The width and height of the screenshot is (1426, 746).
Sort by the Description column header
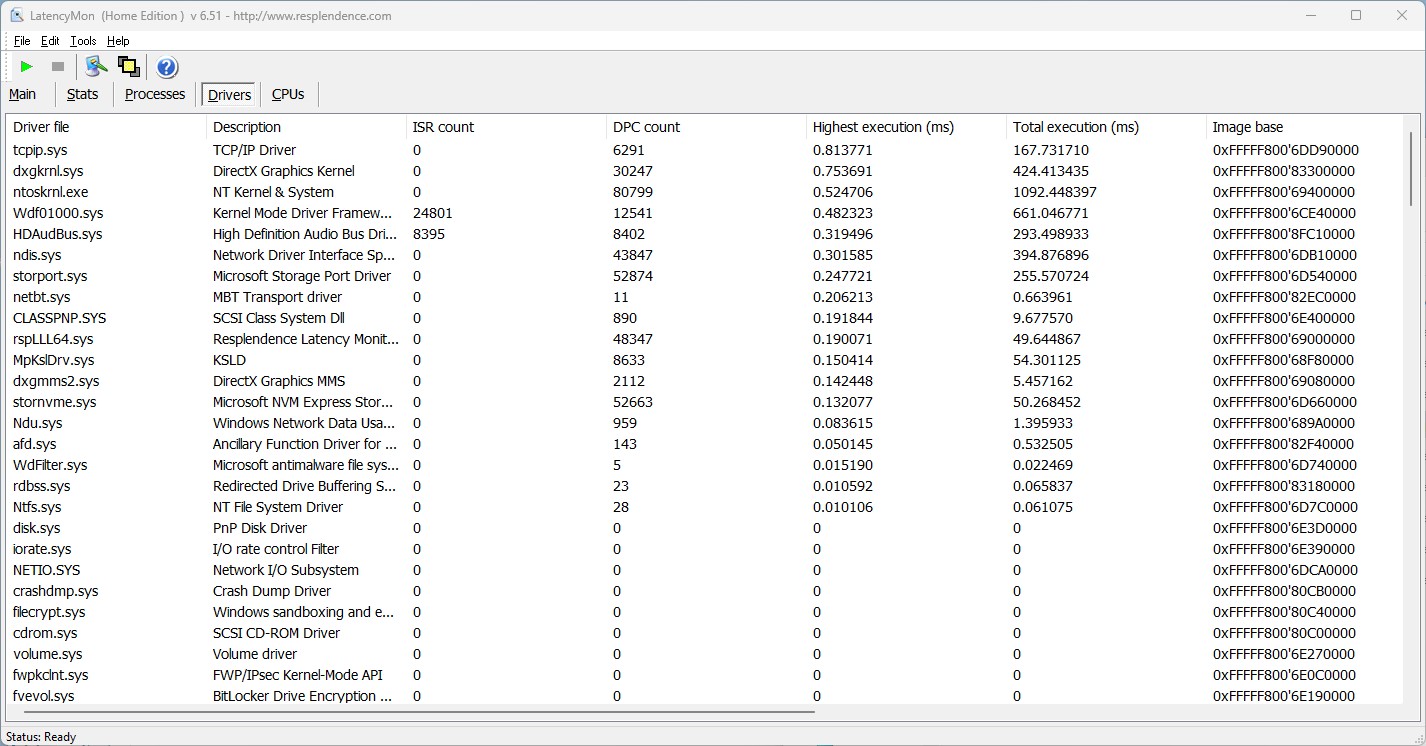[x=306, y=127]
